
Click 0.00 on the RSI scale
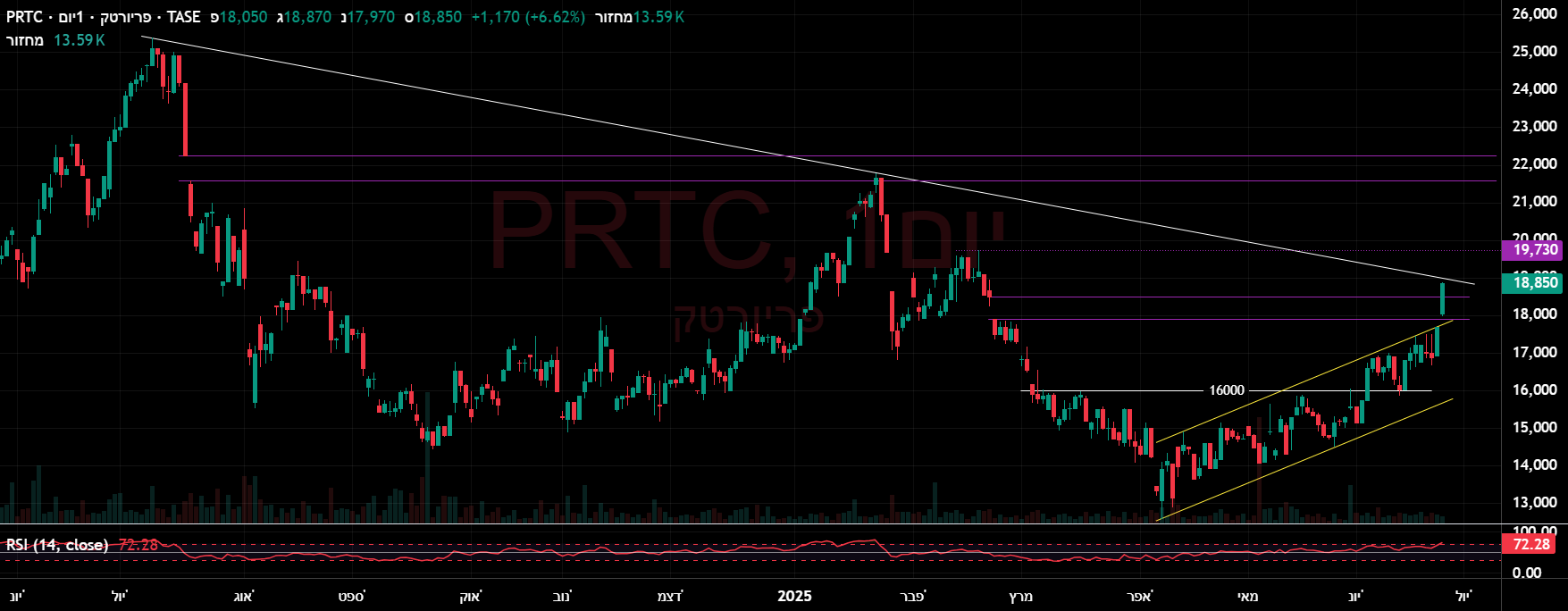[1527, 573]
